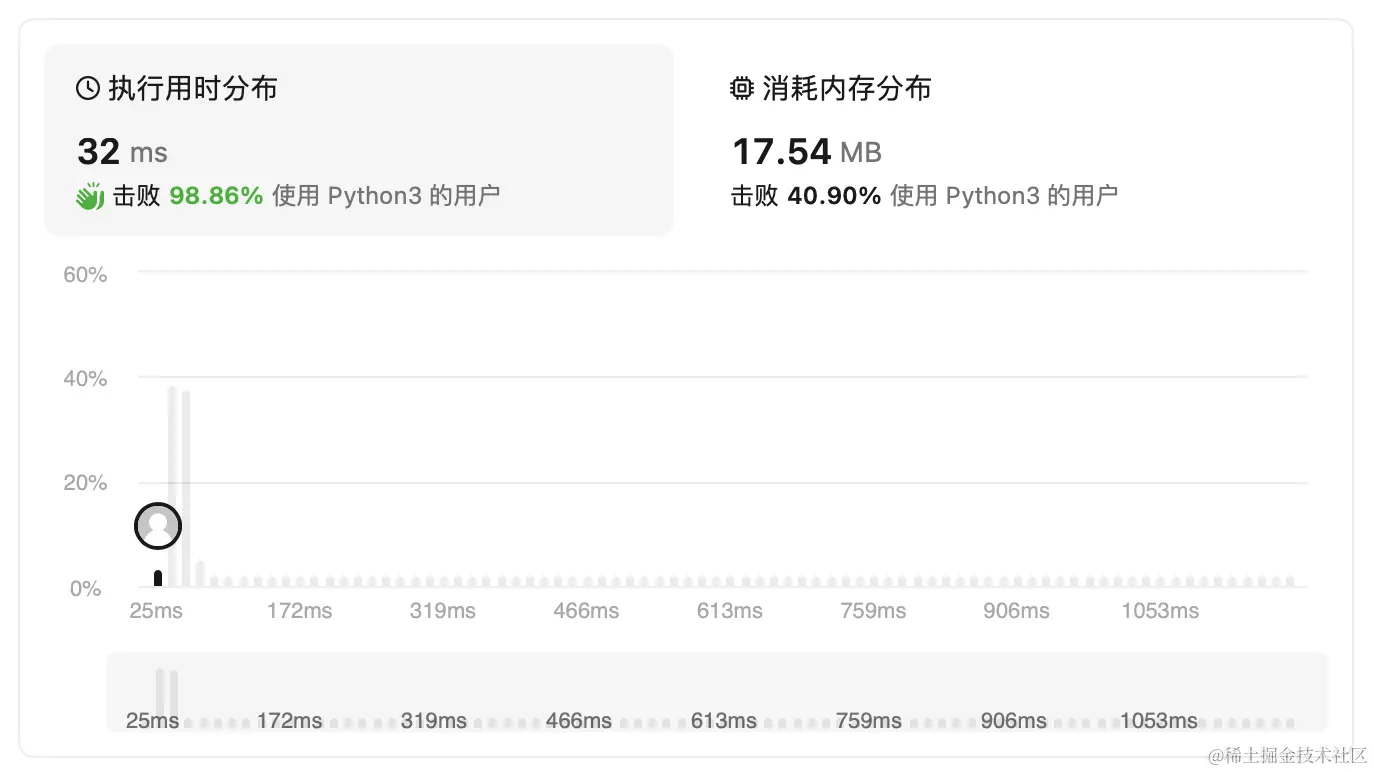Click 906ms in the bottom range overview strip
The image size is (1374, 772).
click(x=1014, y=721)
